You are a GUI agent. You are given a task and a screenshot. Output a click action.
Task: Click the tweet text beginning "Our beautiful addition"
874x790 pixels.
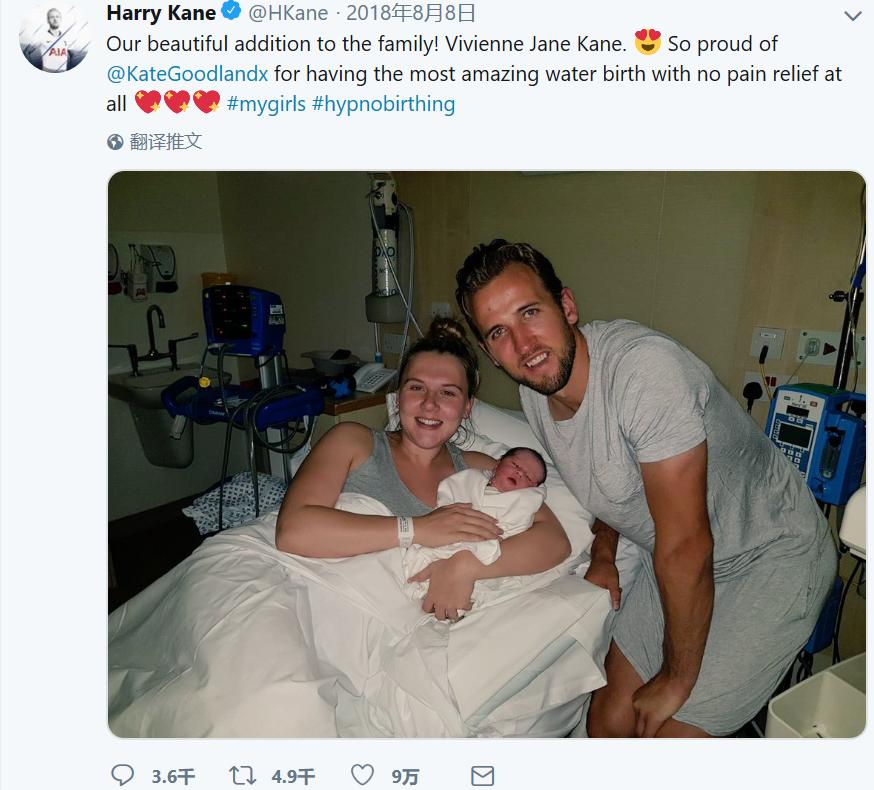(370, 45)
